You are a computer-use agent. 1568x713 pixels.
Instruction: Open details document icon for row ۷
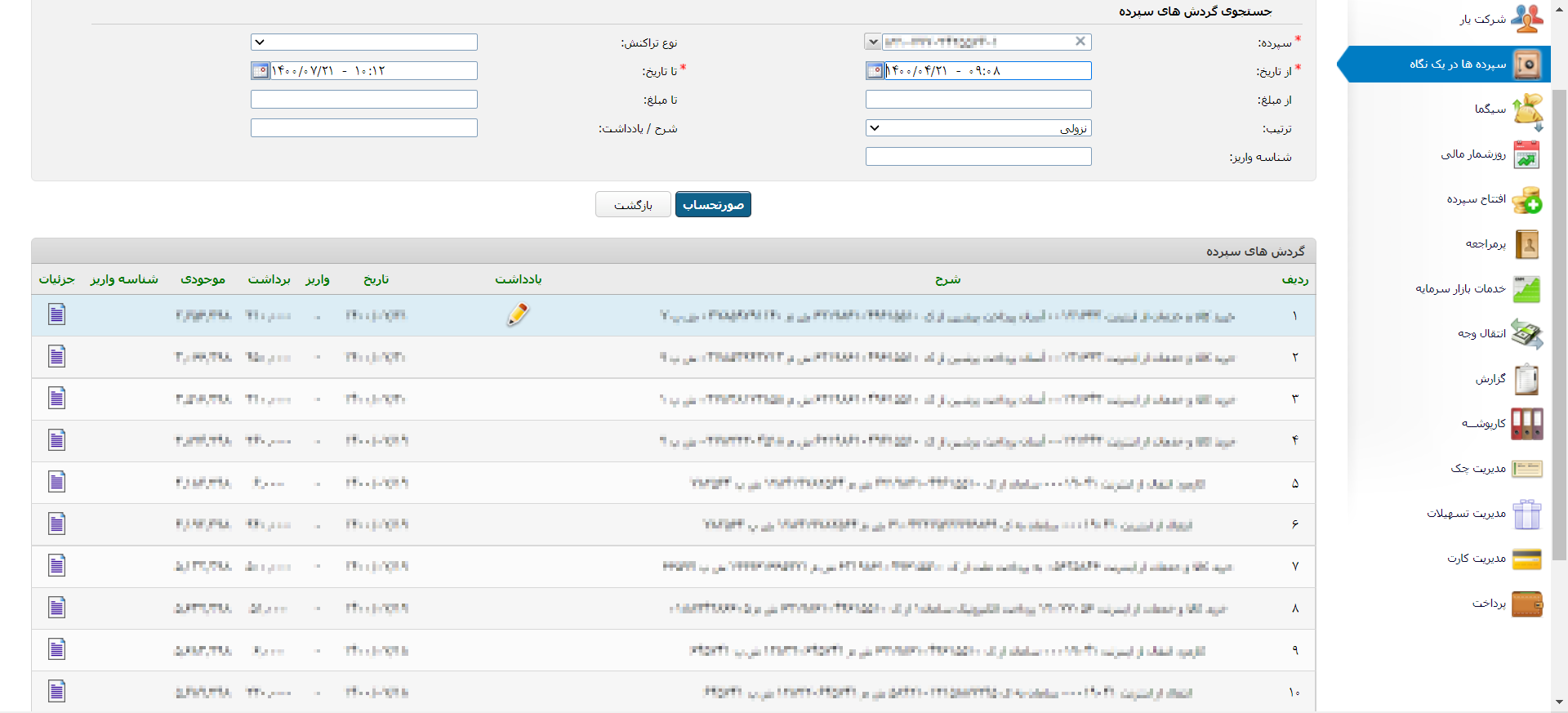click(56, 565)
